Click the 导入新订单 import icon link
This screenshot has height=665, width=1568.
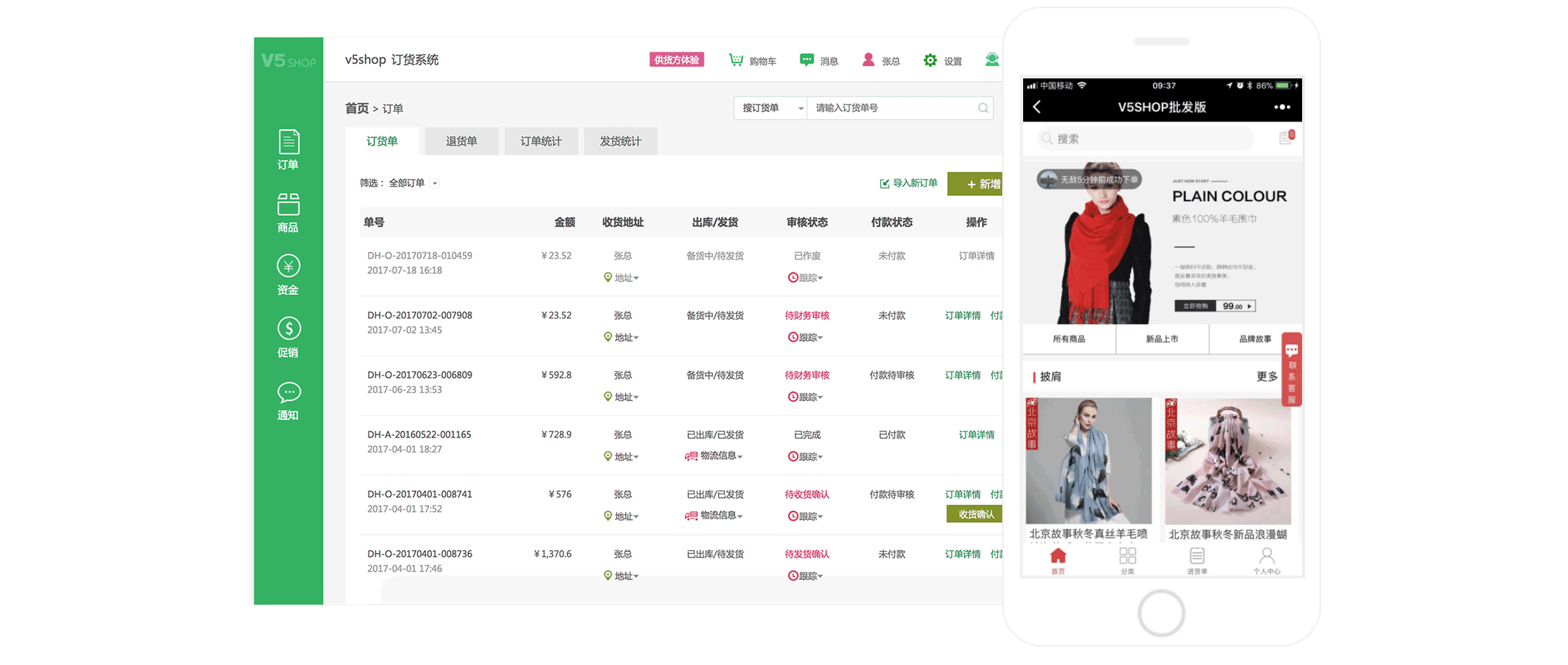point(908,183)
